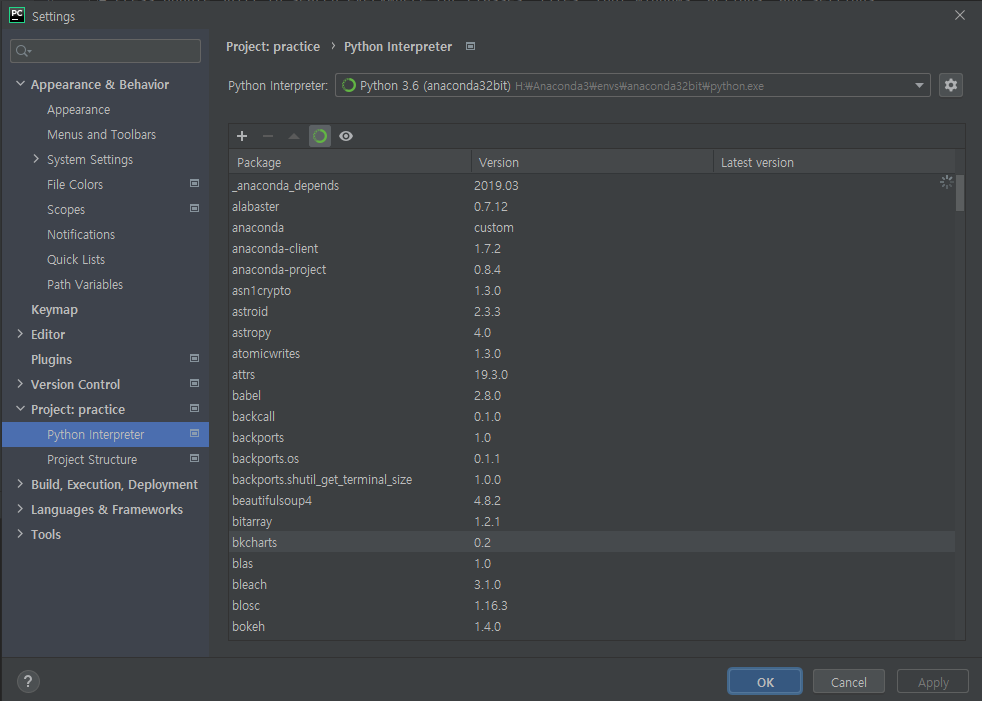982x701 pixels.
Task: Click the search magnifier icon
Action: [x=23, y=51]
